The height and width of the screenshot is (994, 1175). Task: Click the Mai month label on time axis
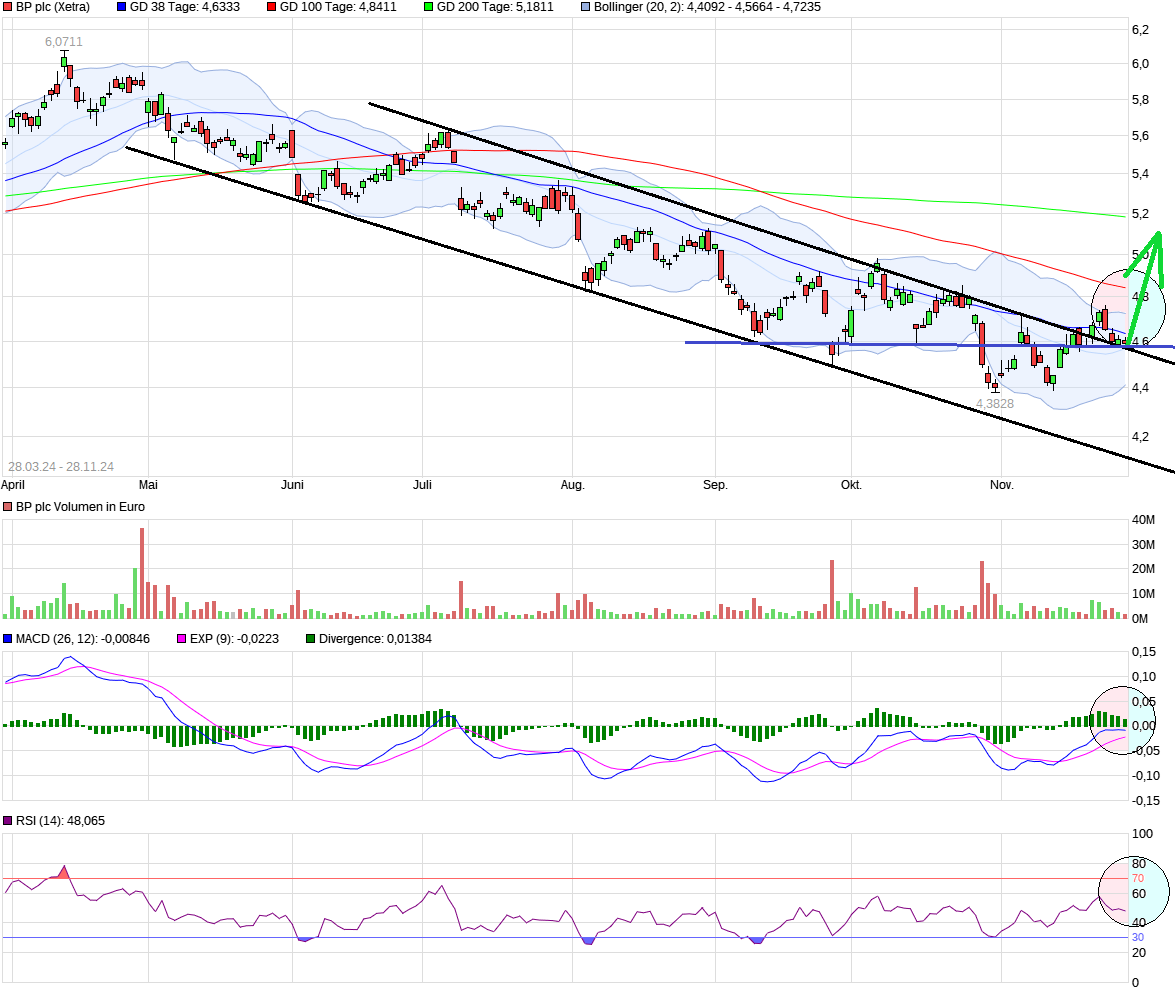click(148, 485)
